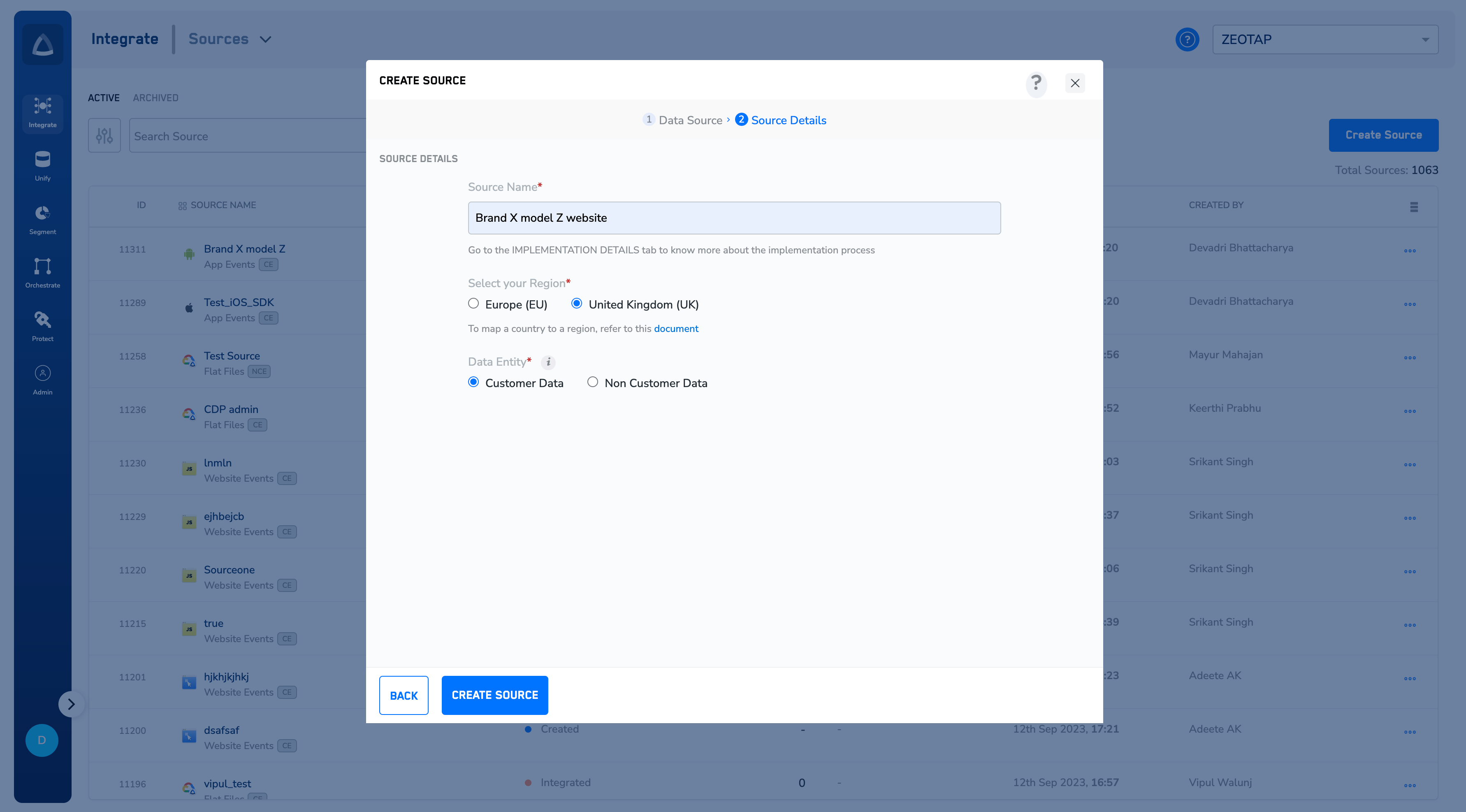Click source ID 11311
Viewport: 1466px width, 812px height.
[x=132, y=249]
